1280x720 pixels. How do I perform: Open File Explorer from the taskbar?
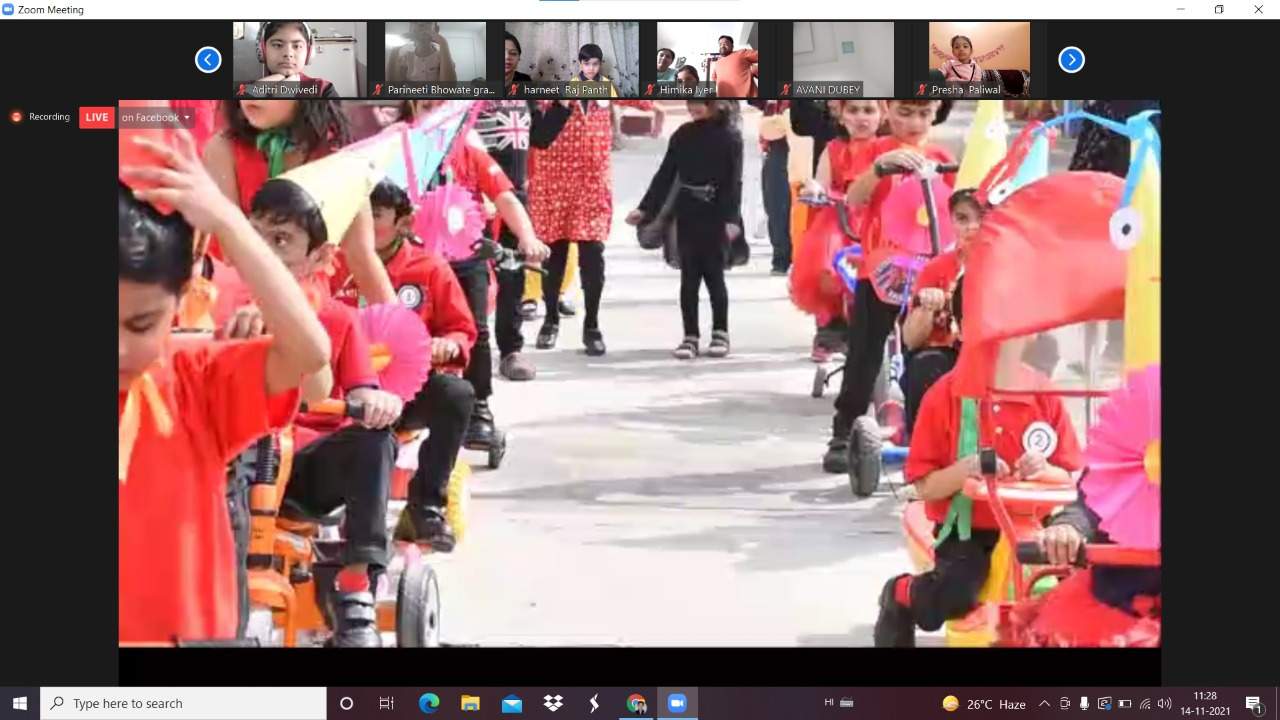[x=470, y=703]
